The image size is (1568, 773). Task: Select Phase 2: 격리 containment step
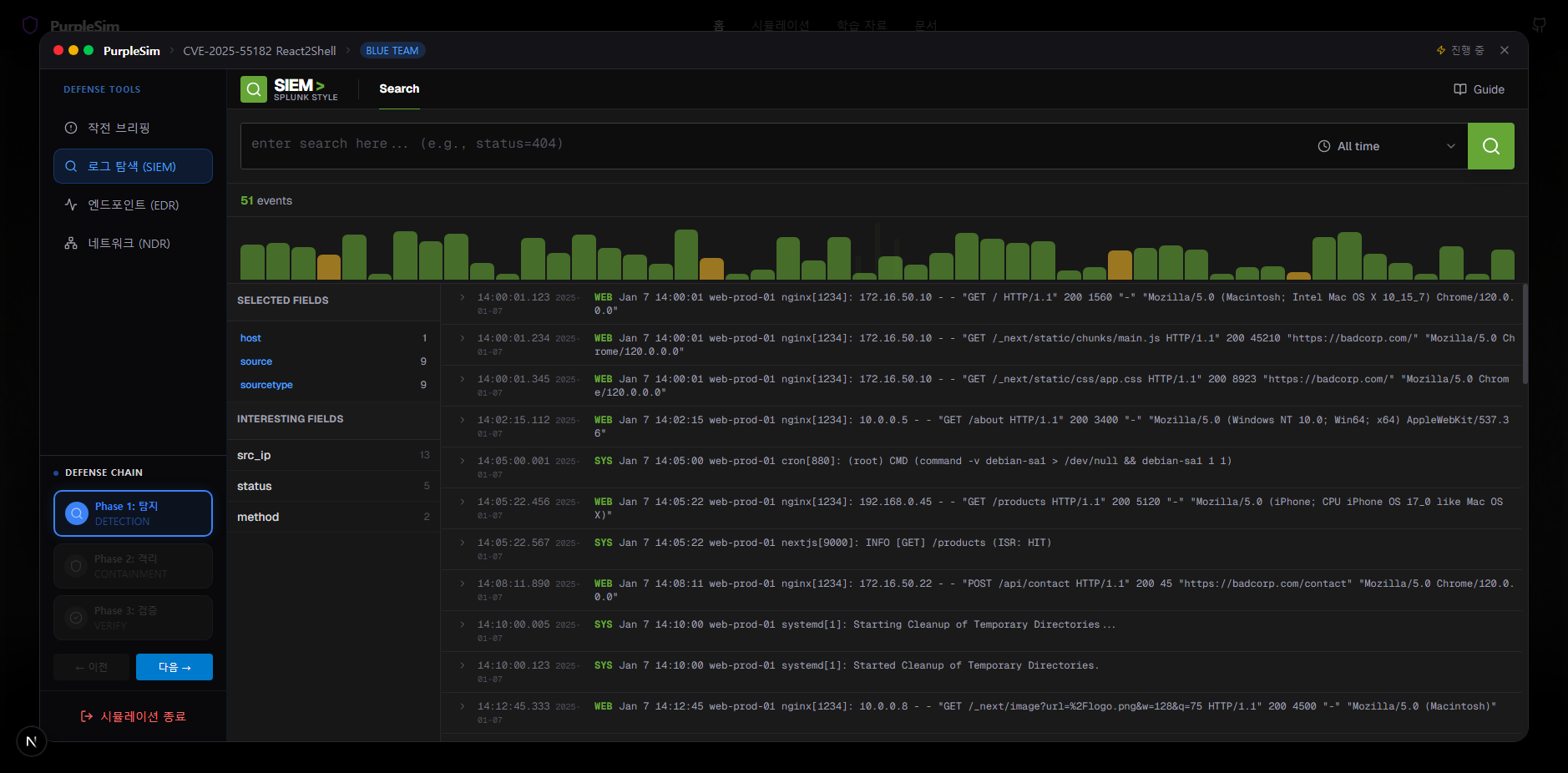(x=133, y=566)
